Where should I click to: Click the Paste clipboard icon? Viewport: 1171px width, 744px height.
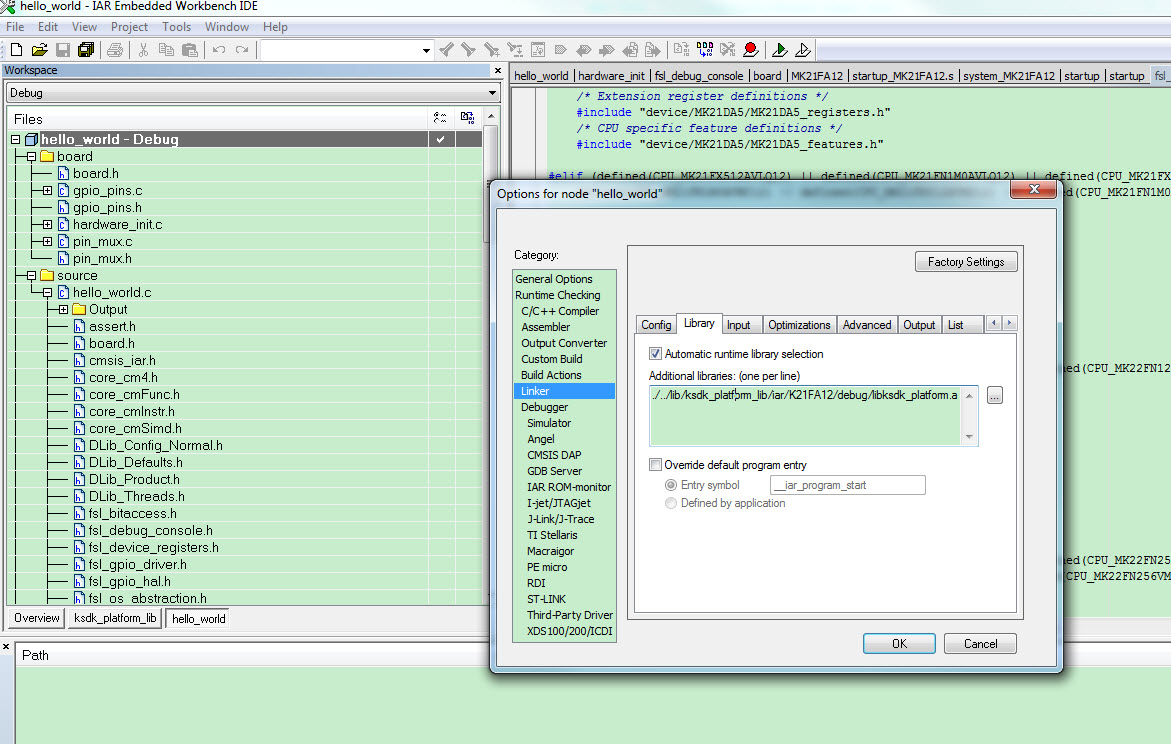[190, 50]
